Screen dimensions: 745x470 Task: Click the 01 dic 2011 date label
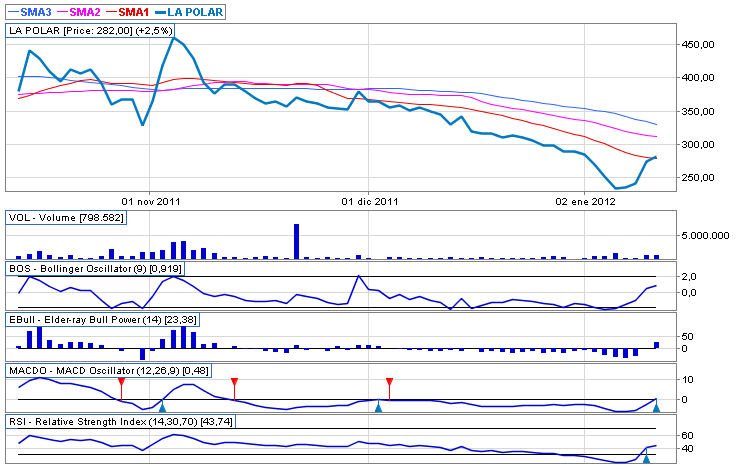(x=369, y=200)
